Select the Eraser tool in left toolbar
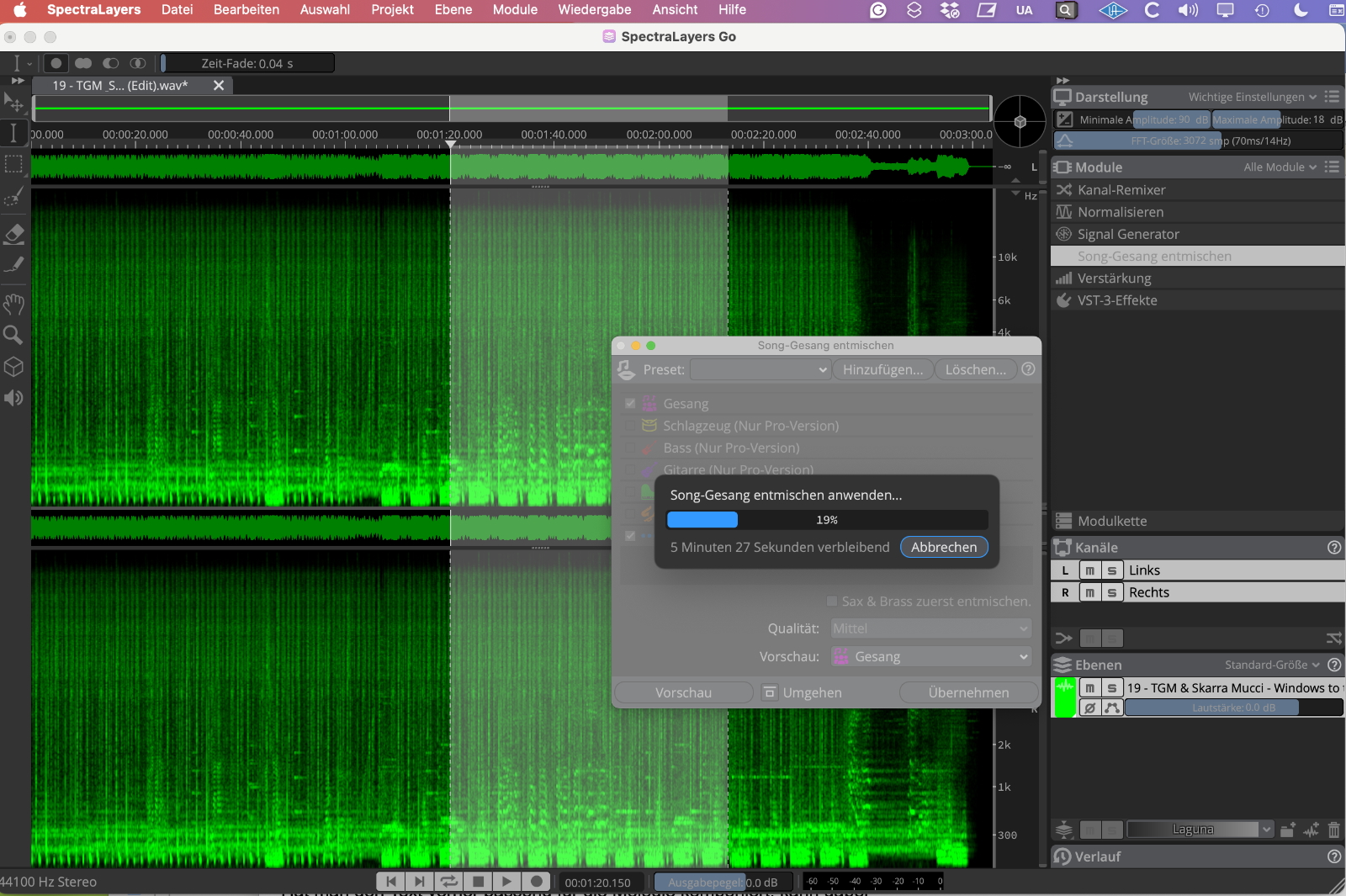 [14, 234]
